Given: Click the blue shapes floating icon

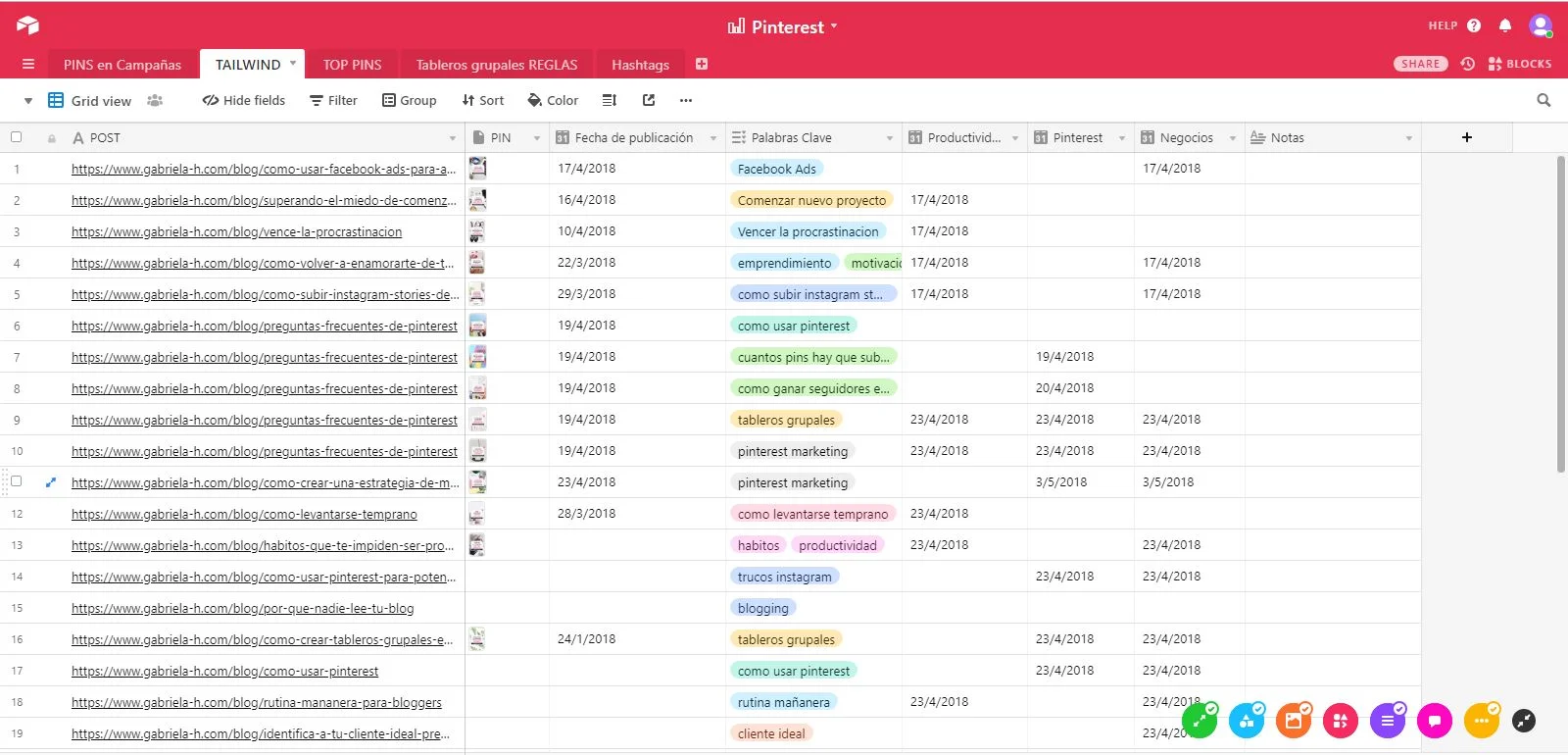Looking at the screenshot, I should [x=1247, y=721].
